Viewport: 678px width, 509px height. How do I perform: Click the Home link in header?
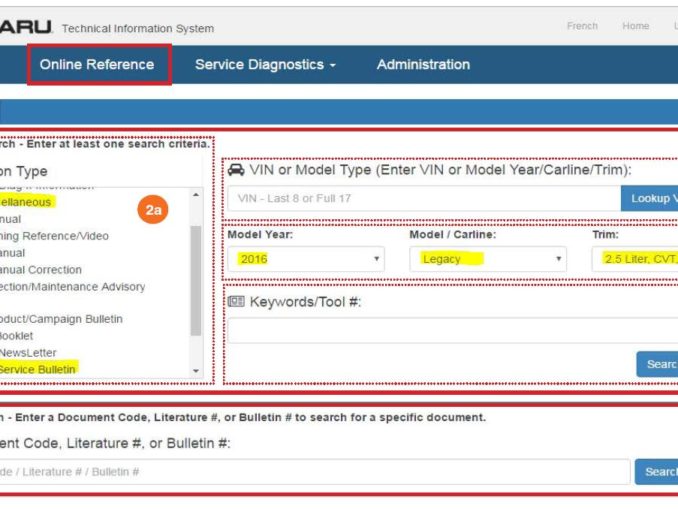coord(636,26)
